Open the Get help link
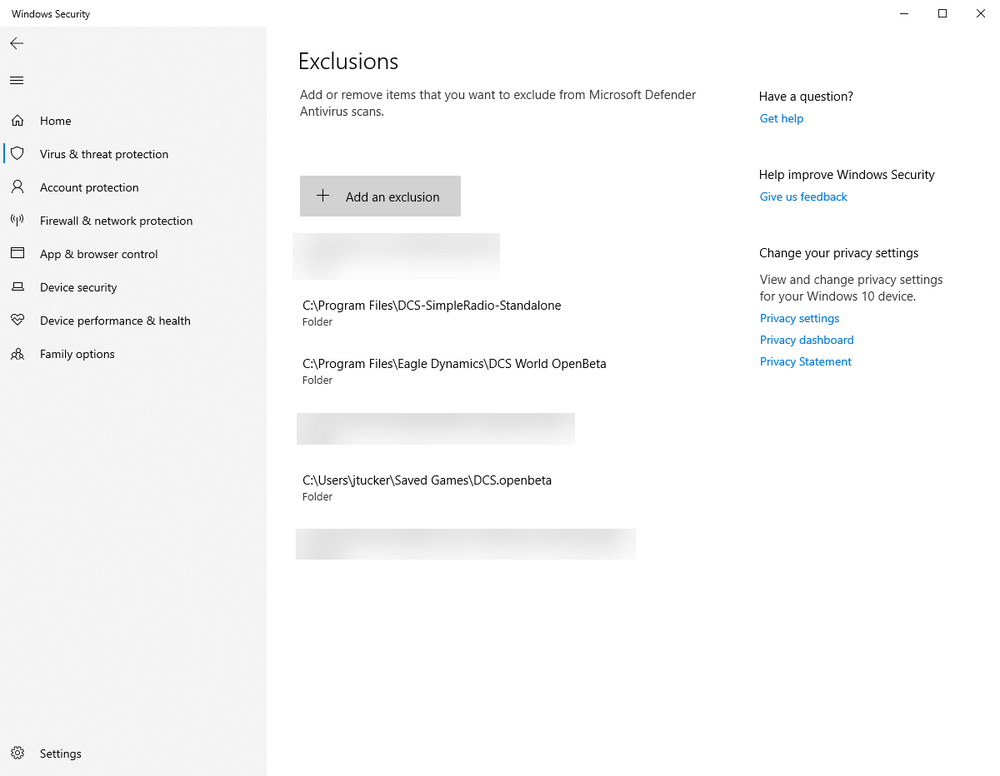 coord(781,119)
